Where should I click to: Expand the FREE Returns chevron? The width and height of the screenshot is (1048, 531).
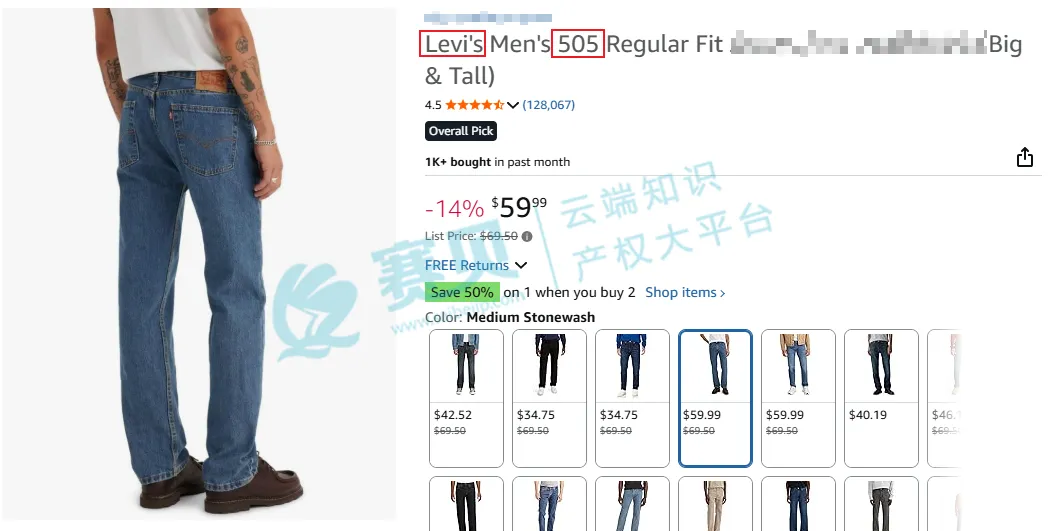521,266
